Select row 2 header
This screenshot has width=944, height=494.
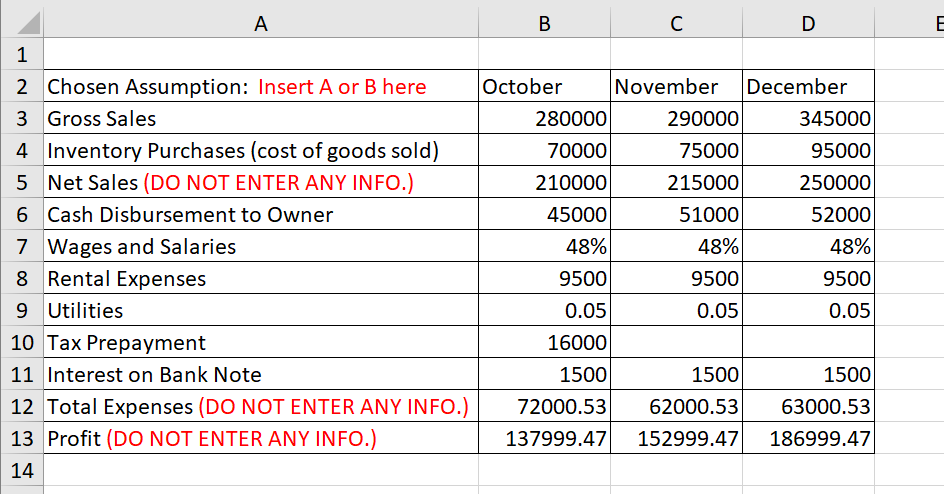click(x=22, y=86)
